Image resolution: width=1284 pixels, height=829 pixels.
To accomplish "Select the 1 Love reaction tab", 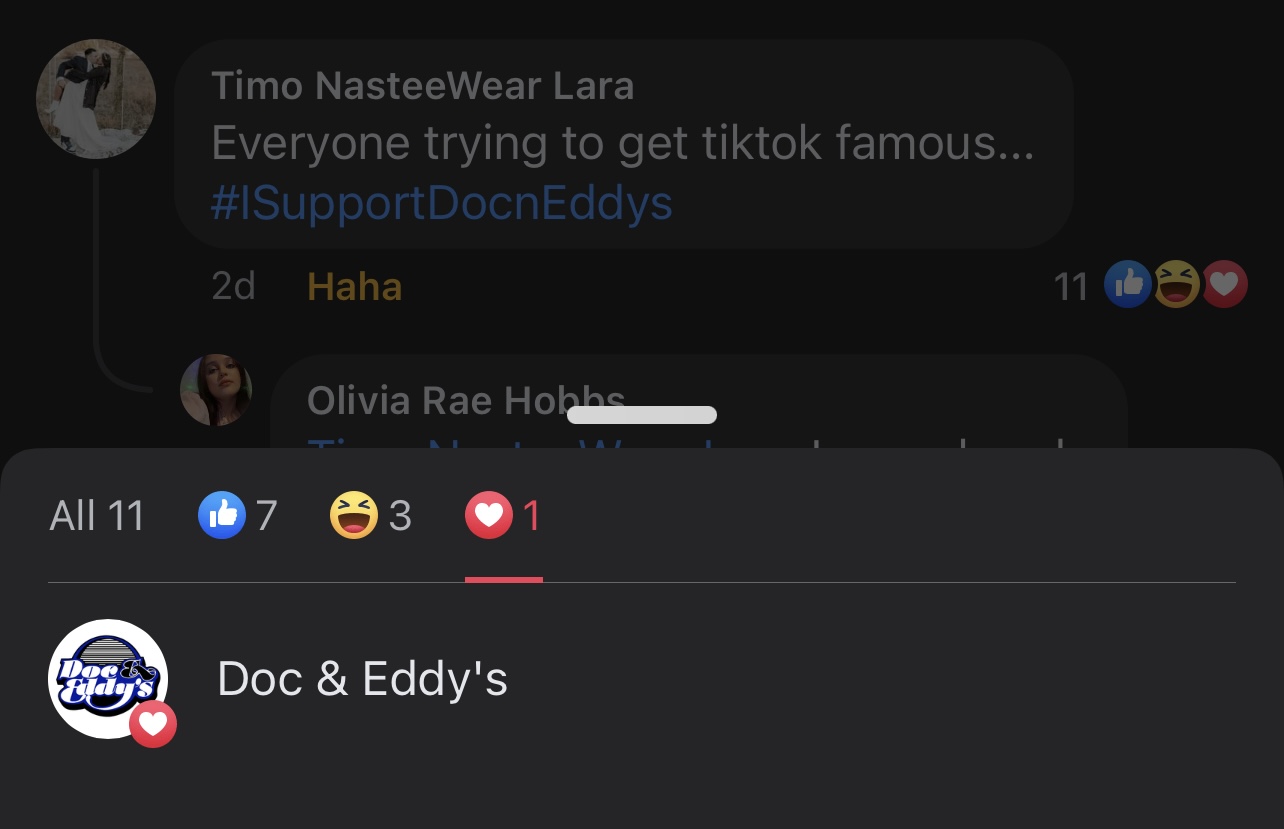I will pos(503,516).
